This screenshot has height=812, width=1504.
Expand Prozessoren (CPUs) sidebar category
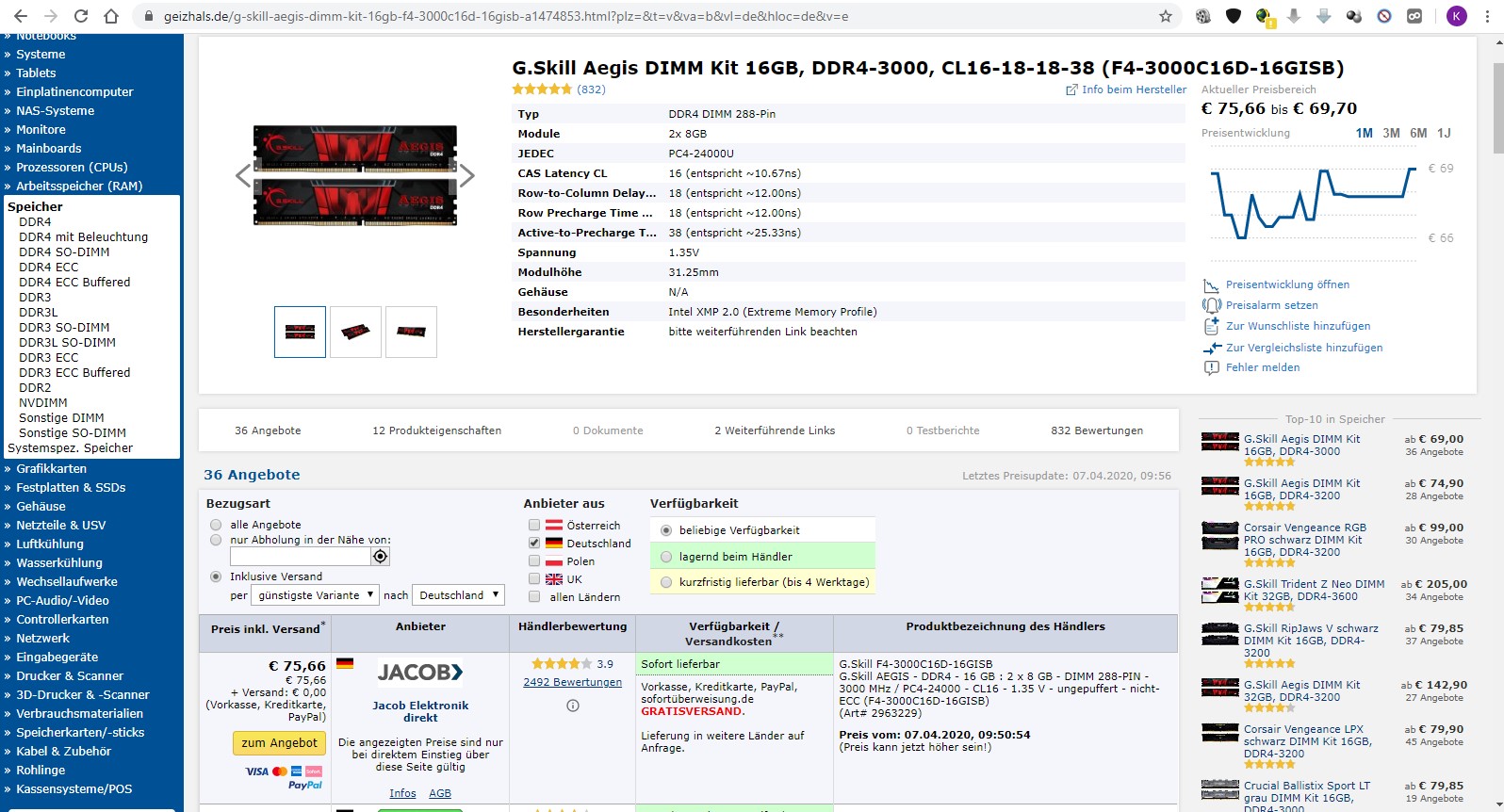point(72,167)
